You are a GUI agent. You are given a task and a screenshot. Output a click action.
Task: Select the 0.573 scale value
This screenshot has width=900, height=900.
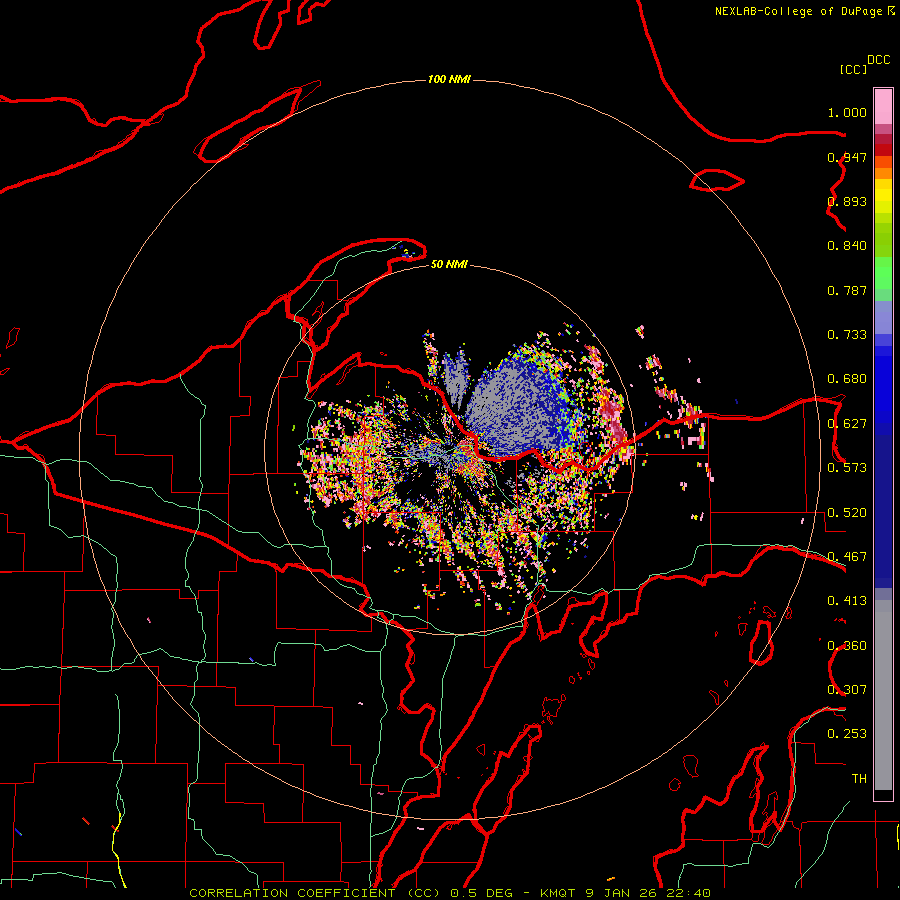coord(847,468)
